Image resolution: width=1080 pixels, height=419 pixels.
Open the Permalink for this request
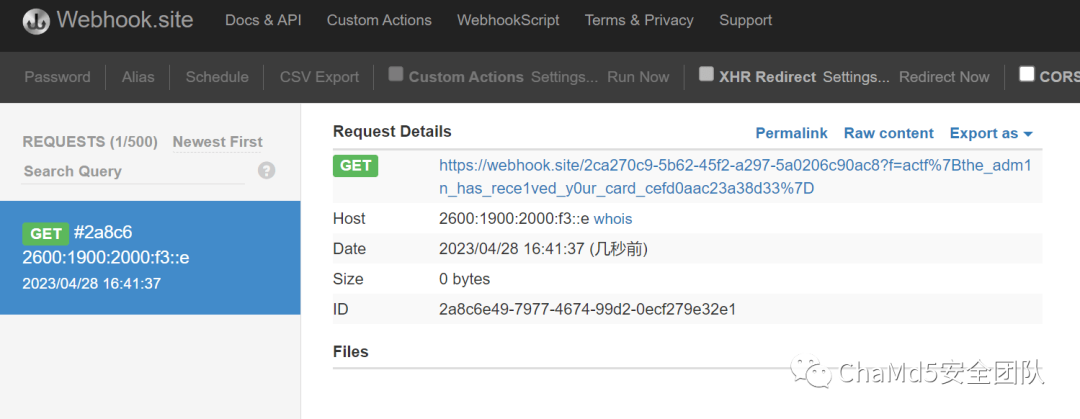coord(791,134)
